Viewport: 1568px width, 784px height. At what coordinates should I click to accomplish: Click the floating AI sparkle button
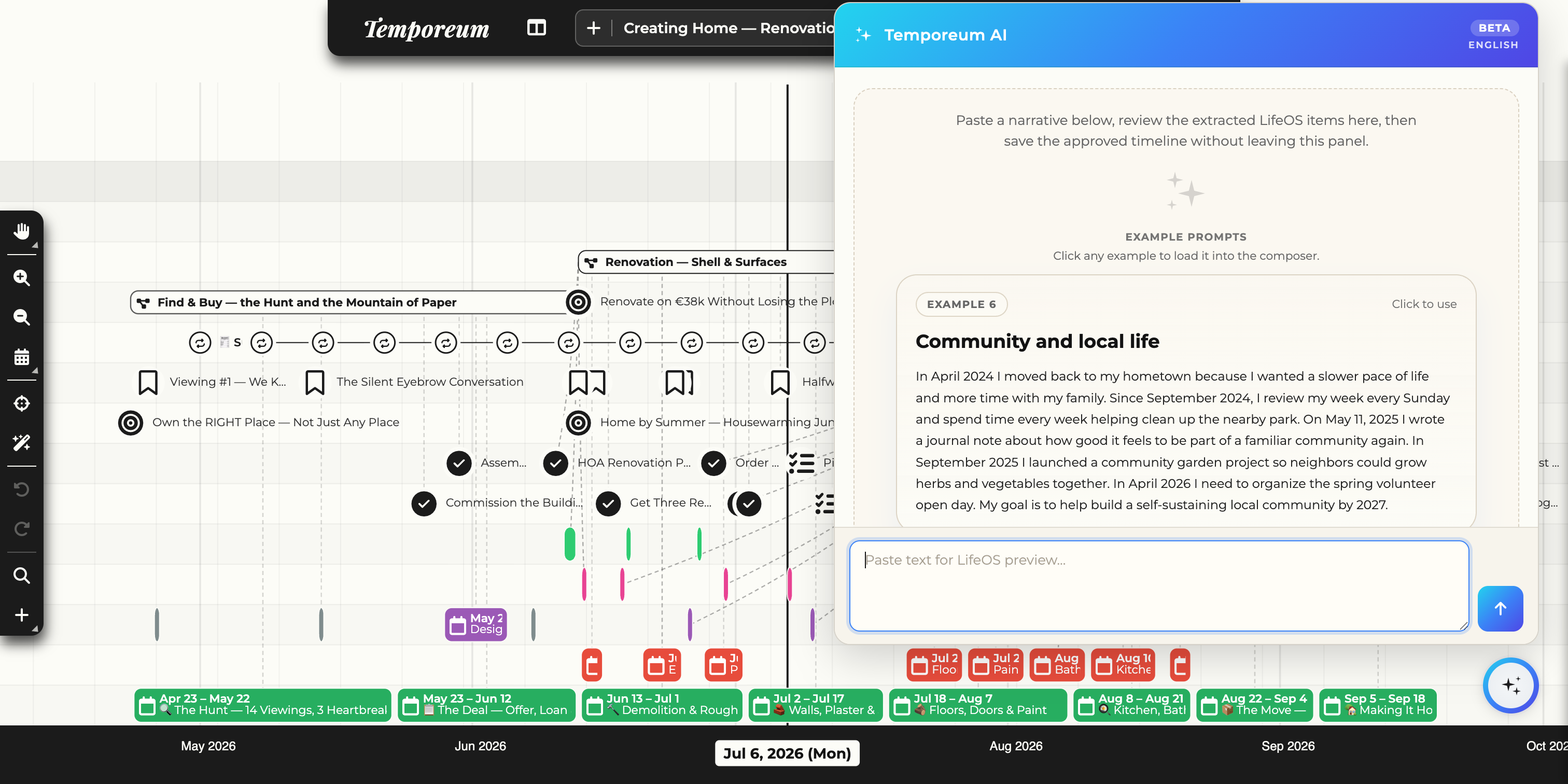[1511, 685]
